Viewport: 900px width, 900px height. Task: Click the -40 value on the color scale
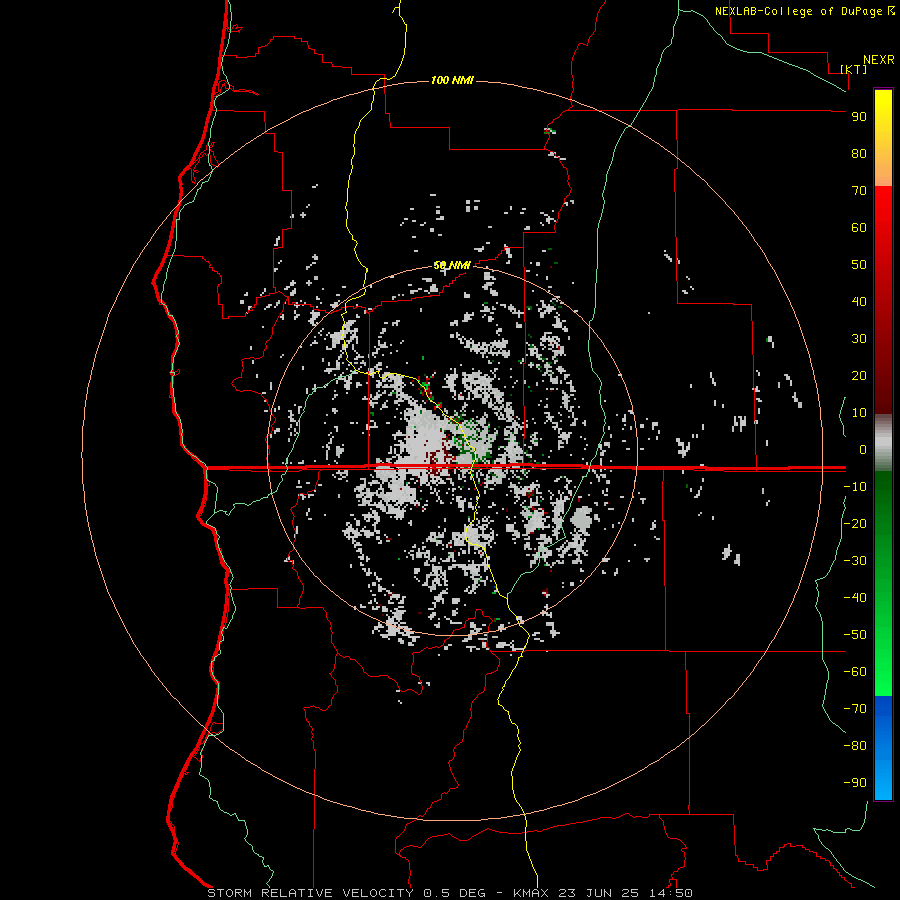(855, 598)
